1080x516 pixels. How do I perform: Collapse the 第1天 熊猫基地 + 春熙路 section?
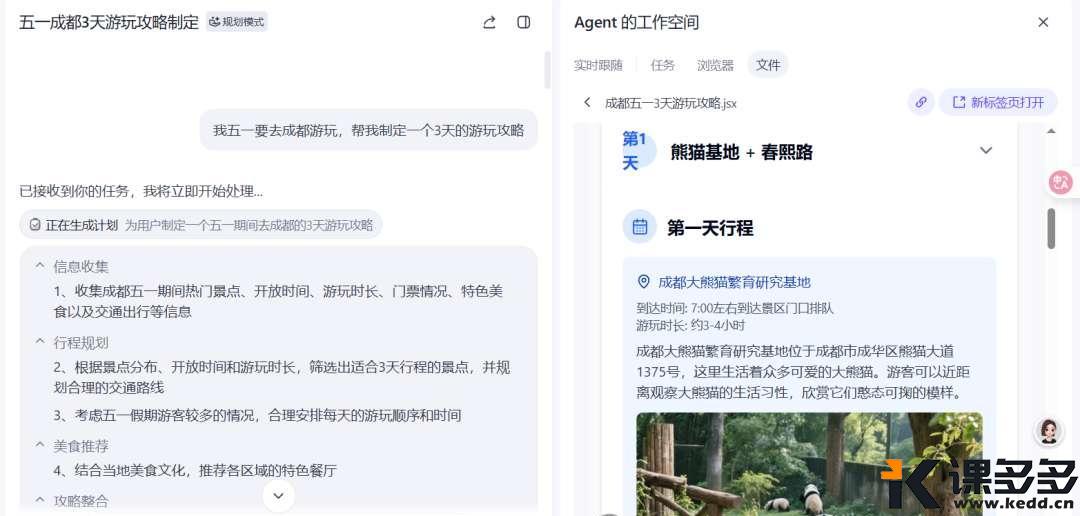tap(986, 150)
